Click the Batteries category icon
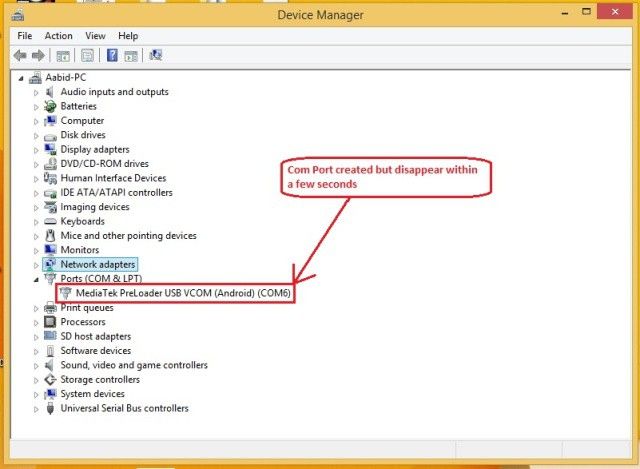640x469 pixels. coord(50,106)
